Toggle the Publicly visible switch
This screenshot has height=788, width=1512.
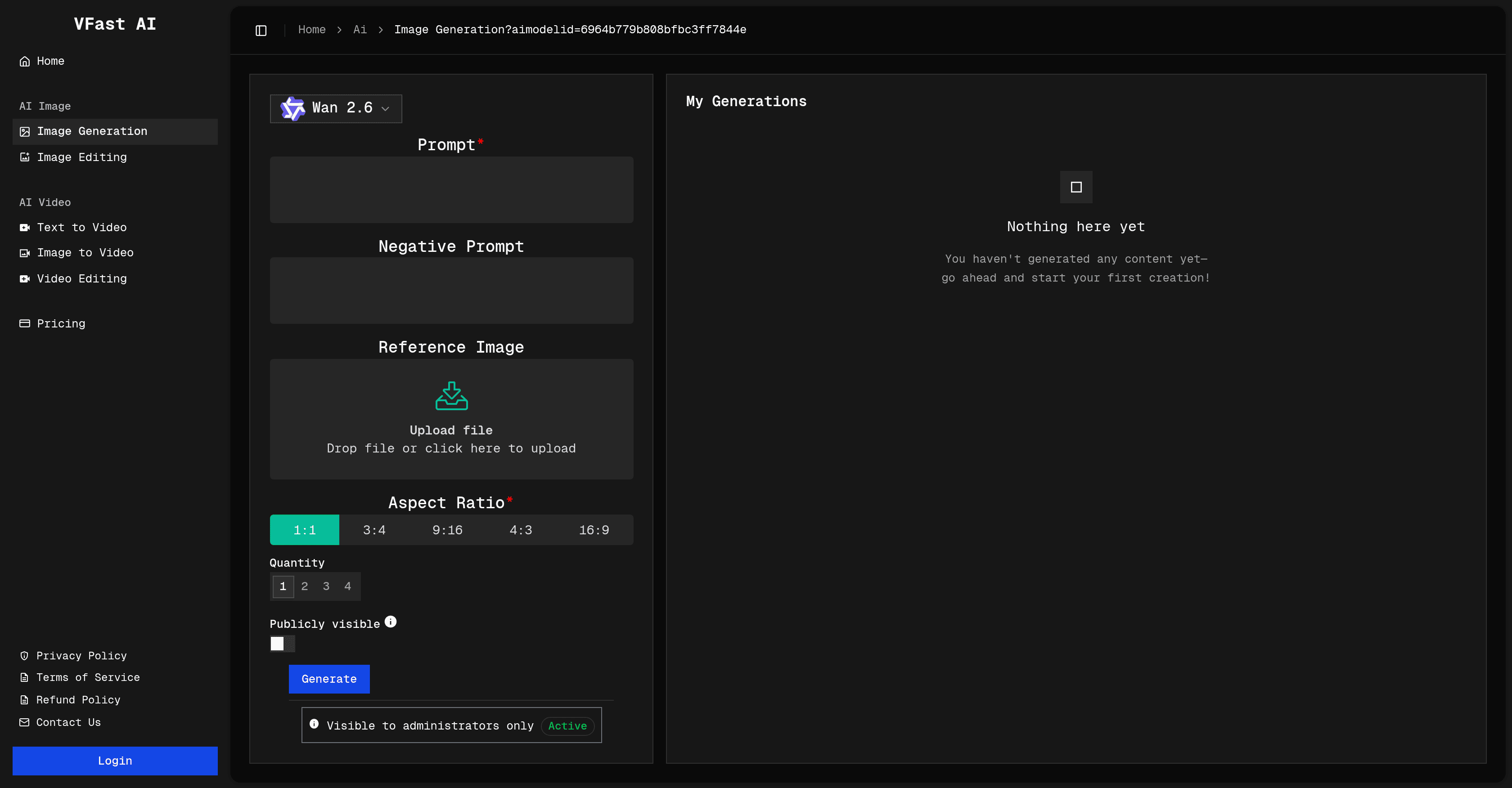click(x=282, y=643)
